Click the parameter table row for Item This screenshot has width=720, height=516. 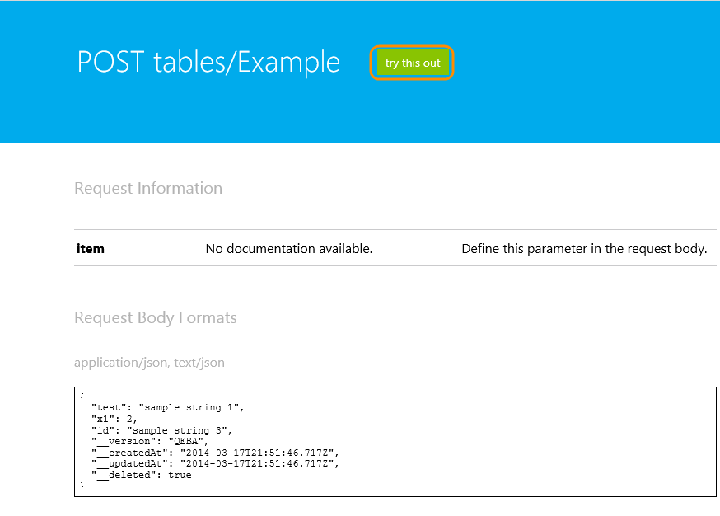395,248
